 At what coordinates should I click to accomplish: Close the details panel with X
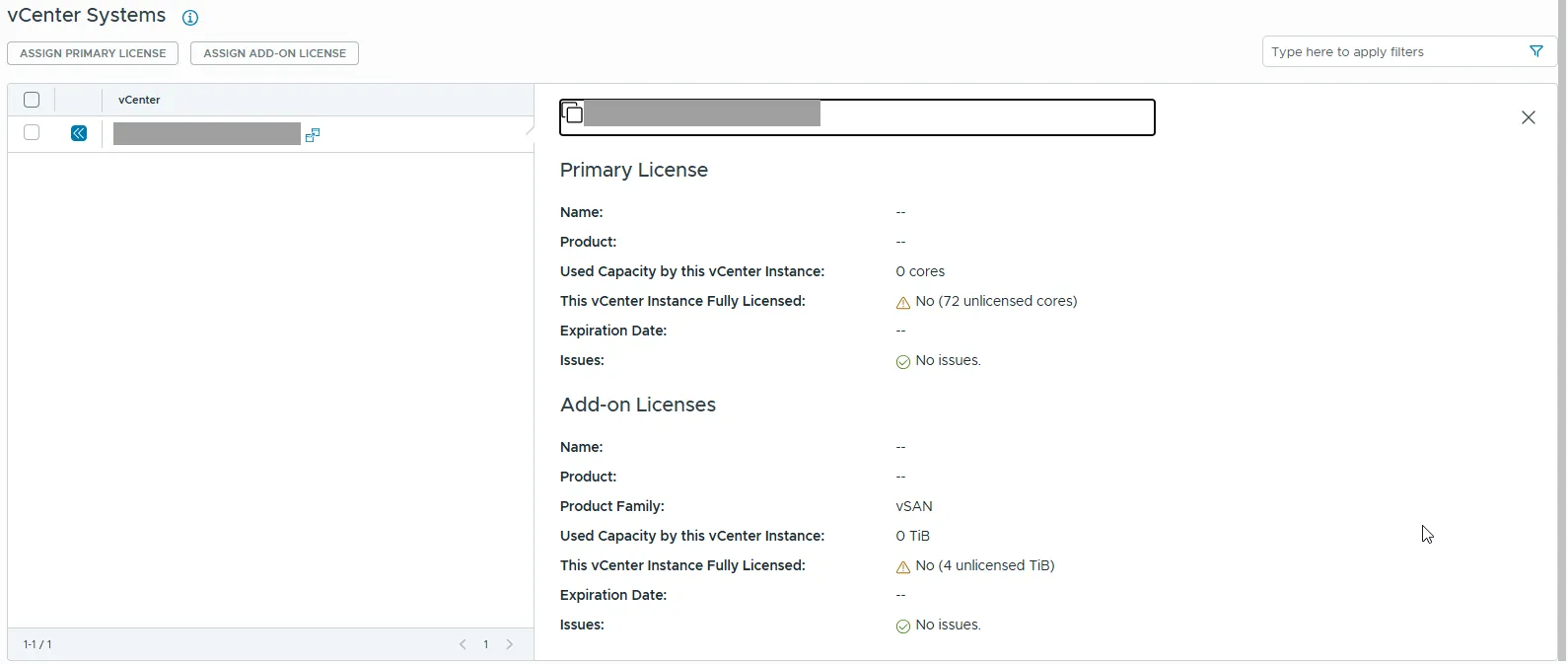tap(1529, 117)
